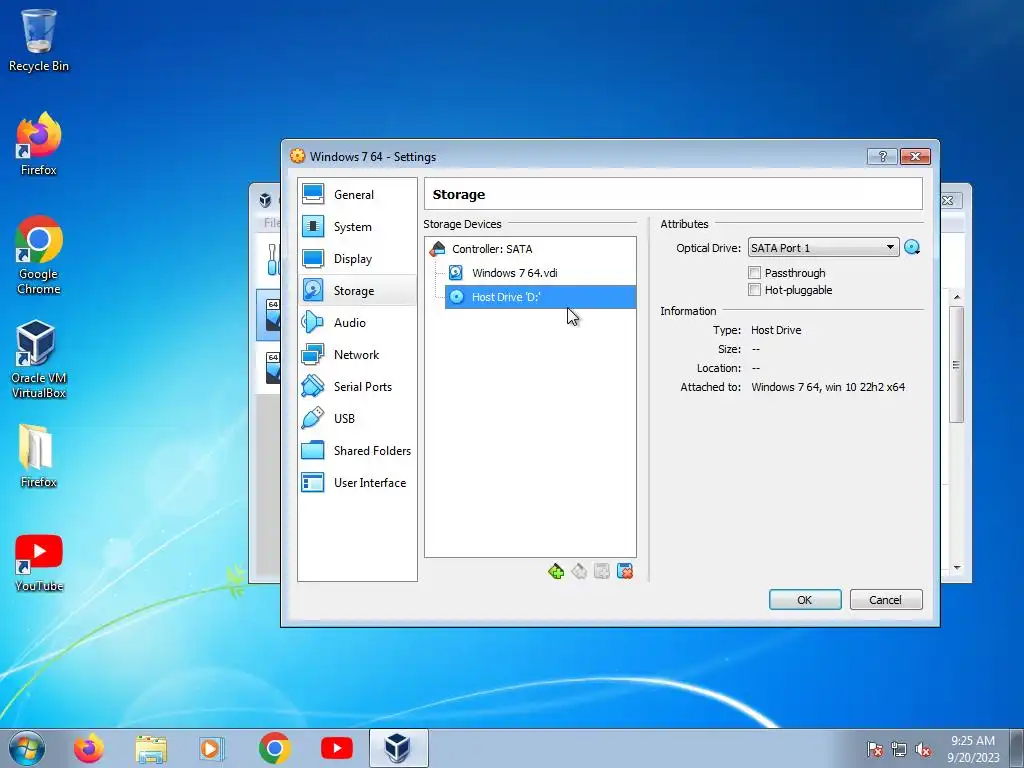Click the General monitor icon

313,194
